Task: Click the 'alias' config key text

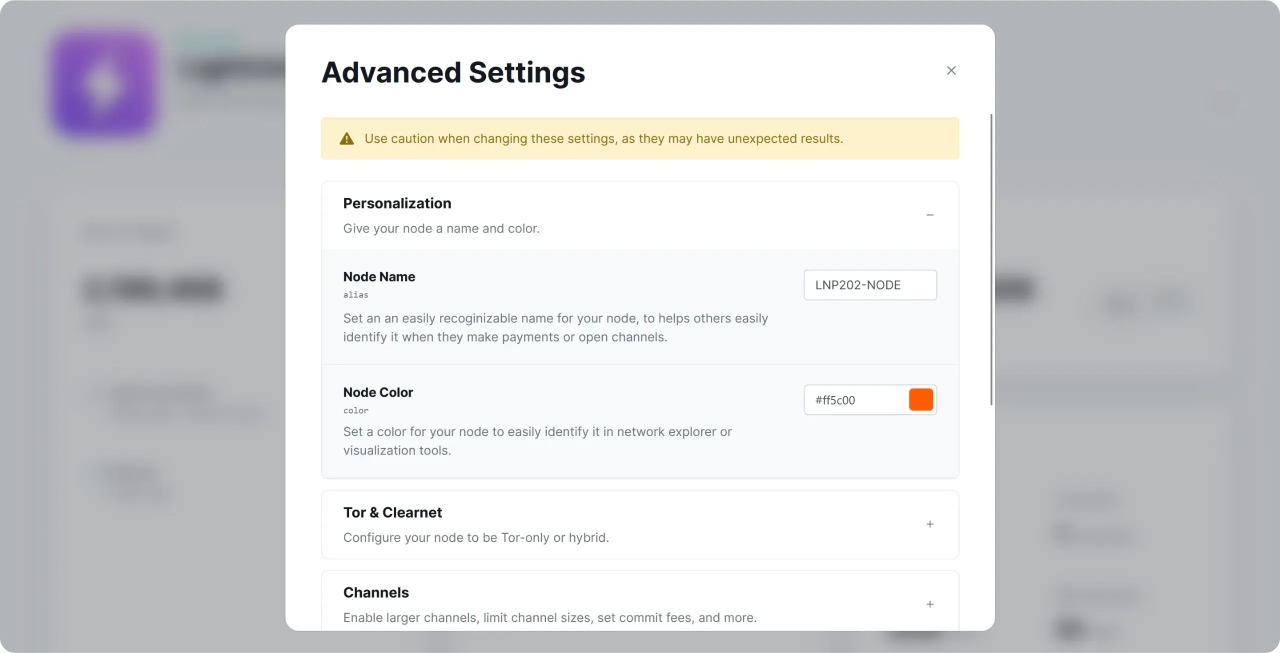Action: [x=356, y=295]
